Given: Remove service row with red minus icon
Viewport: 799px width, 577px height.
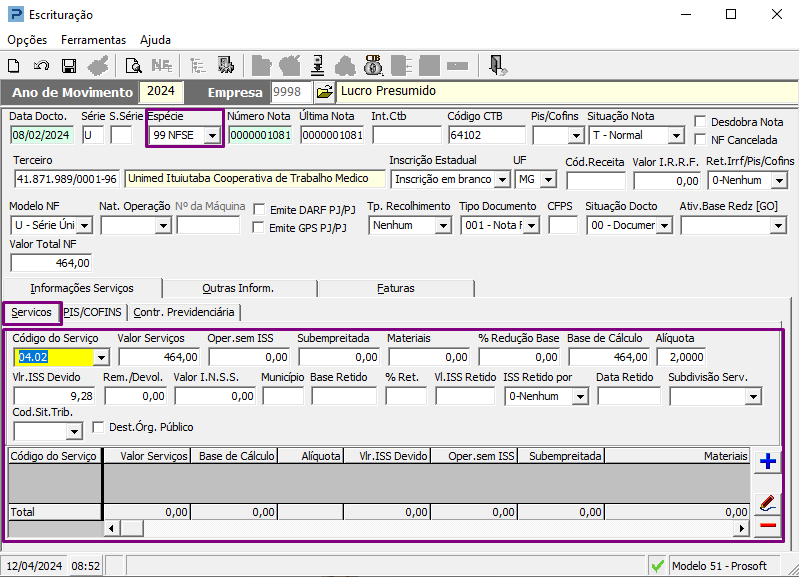Looking at the screenshot, I should pos(768,526).
